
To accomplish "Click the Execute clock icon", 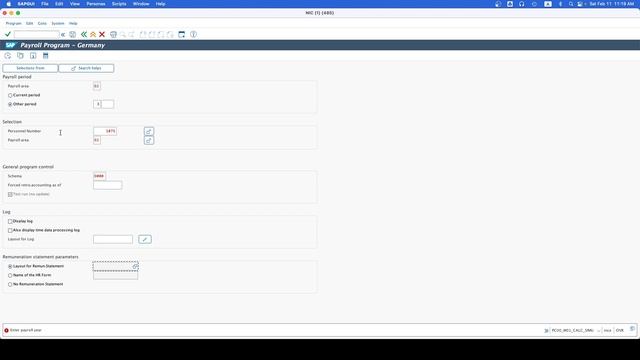I will [x=8, y=56].
